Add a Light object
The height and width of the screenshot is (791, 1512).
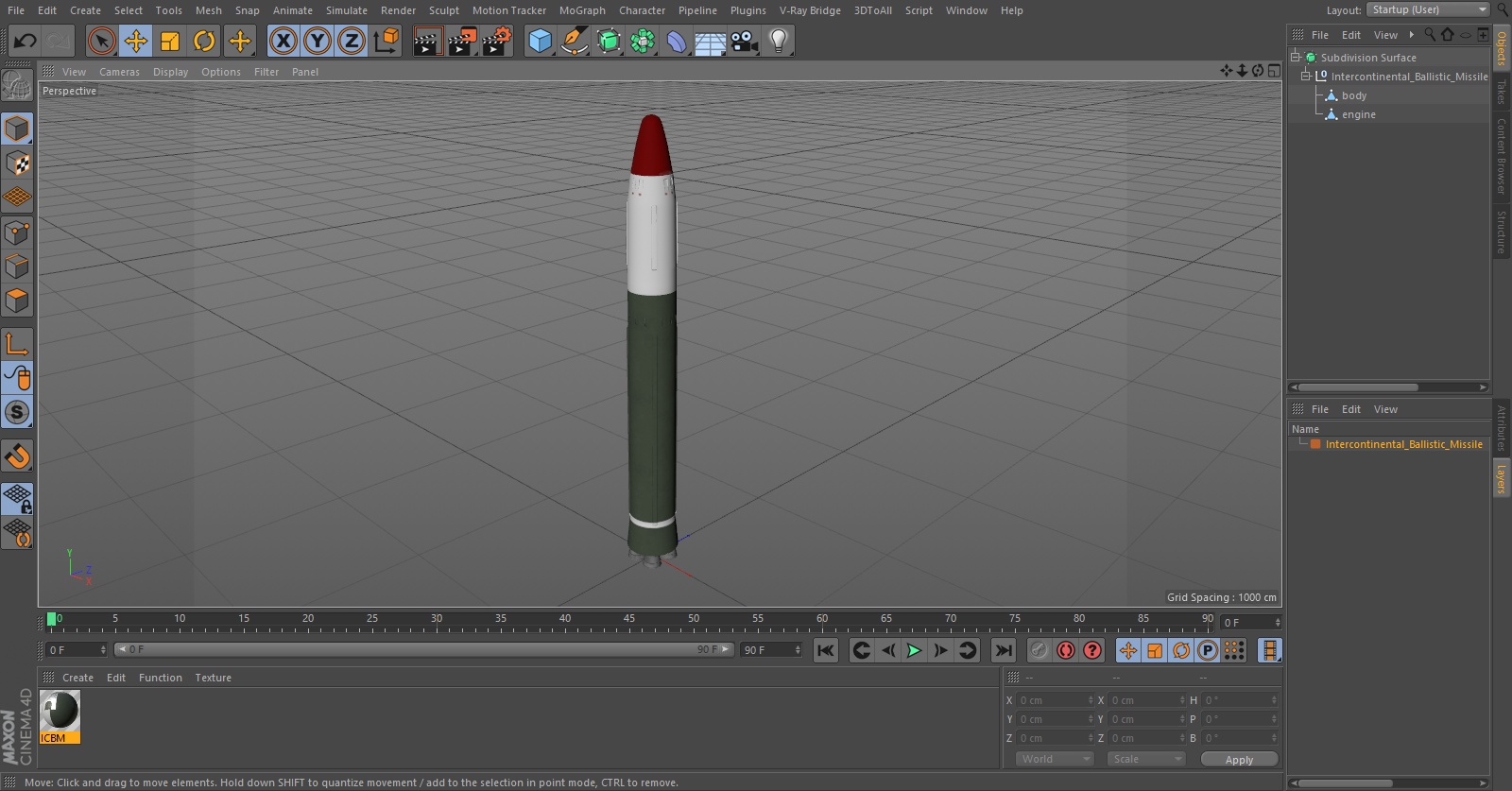tap(778, 41)
